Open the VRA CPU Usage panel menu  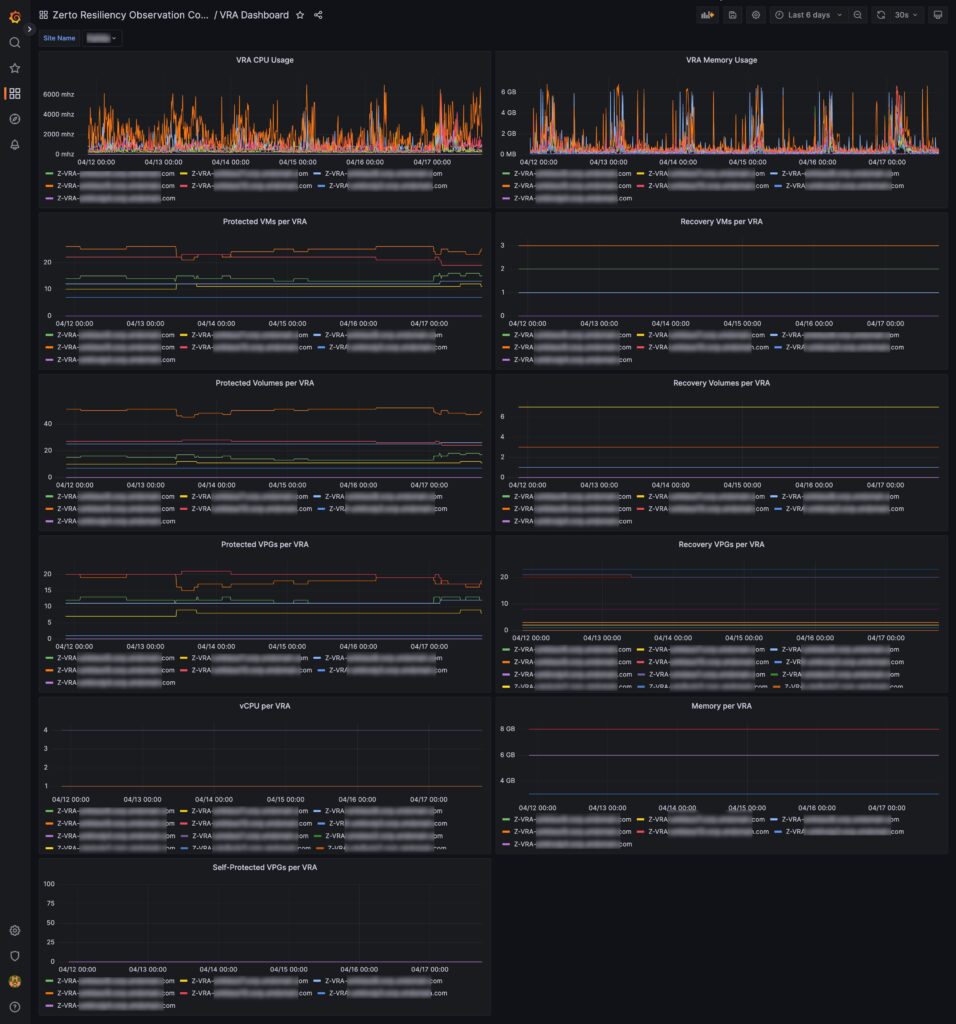(264, 60)
